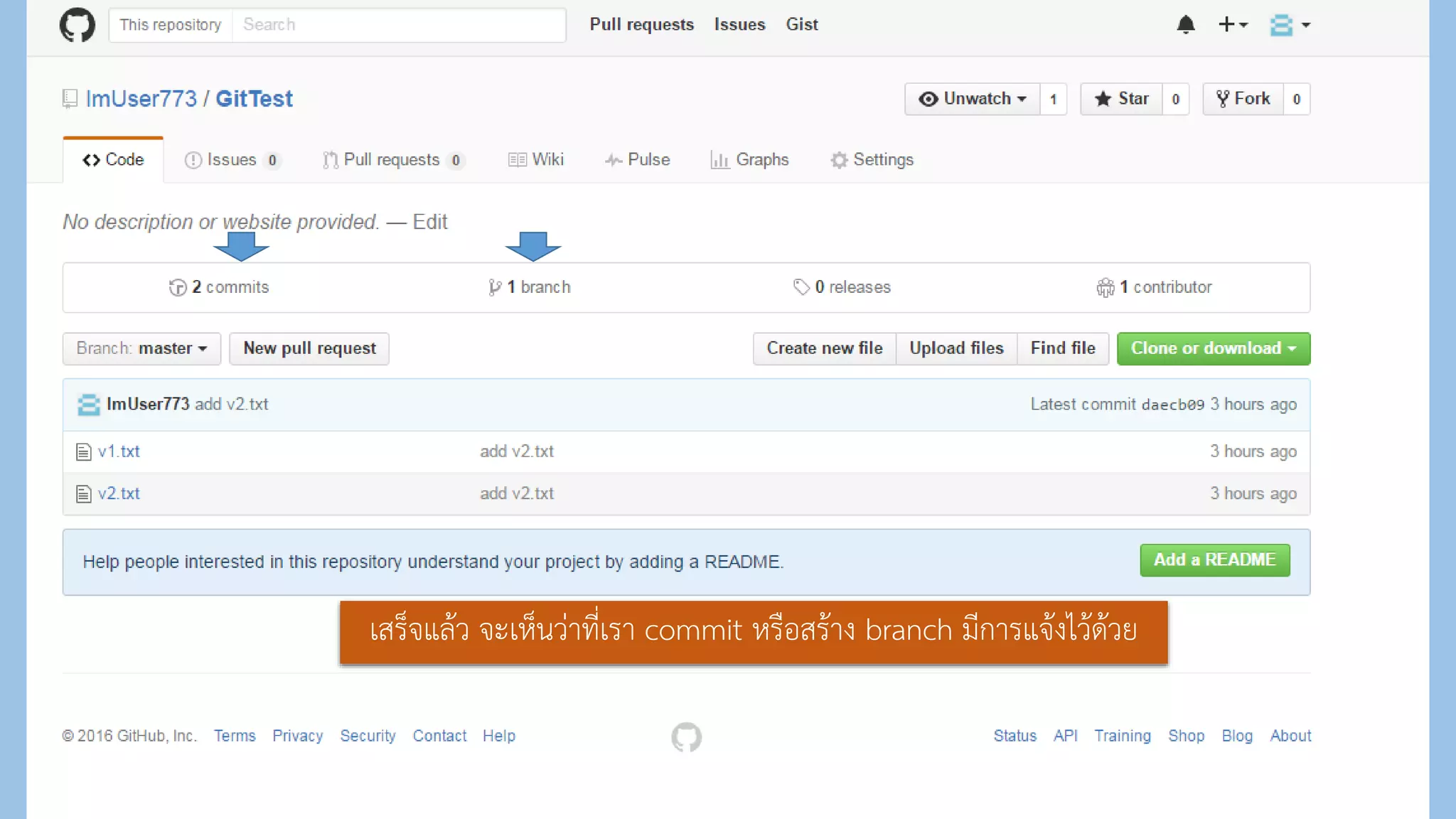This screenshot has width=1456, height=819.
Task: Open the API footer link
Action: [1066, 736]
